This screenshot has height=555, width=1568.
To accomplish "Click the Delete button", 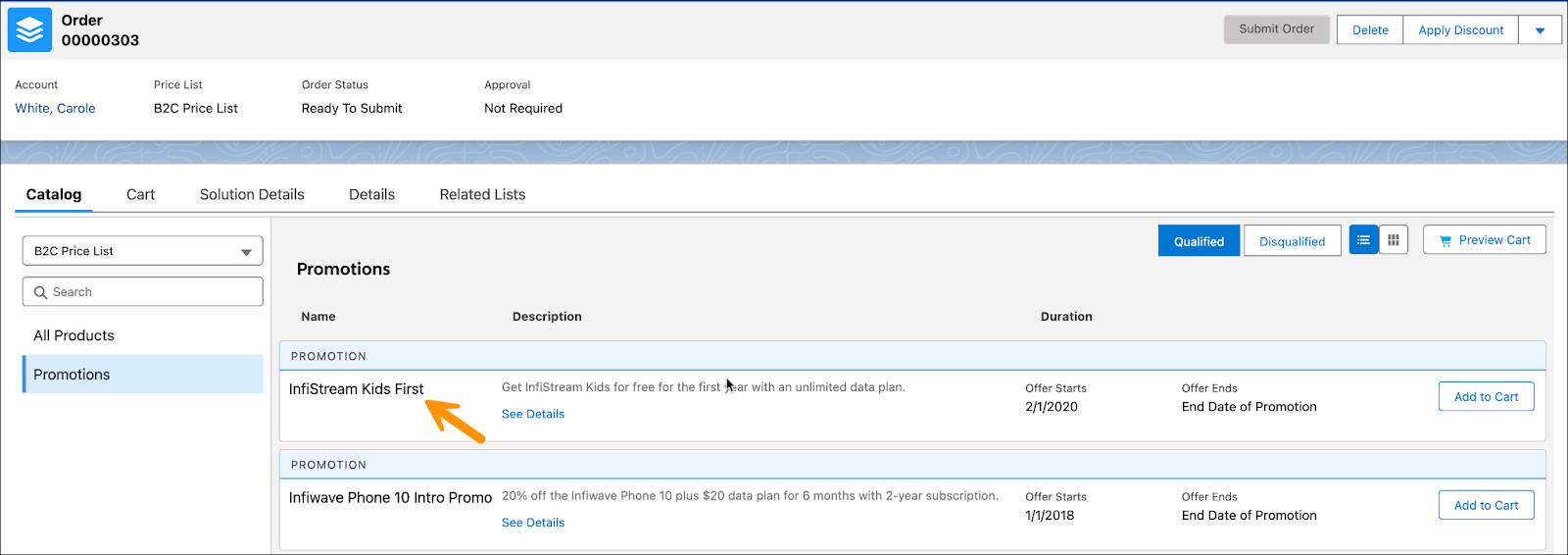I will coord(1370,30).
